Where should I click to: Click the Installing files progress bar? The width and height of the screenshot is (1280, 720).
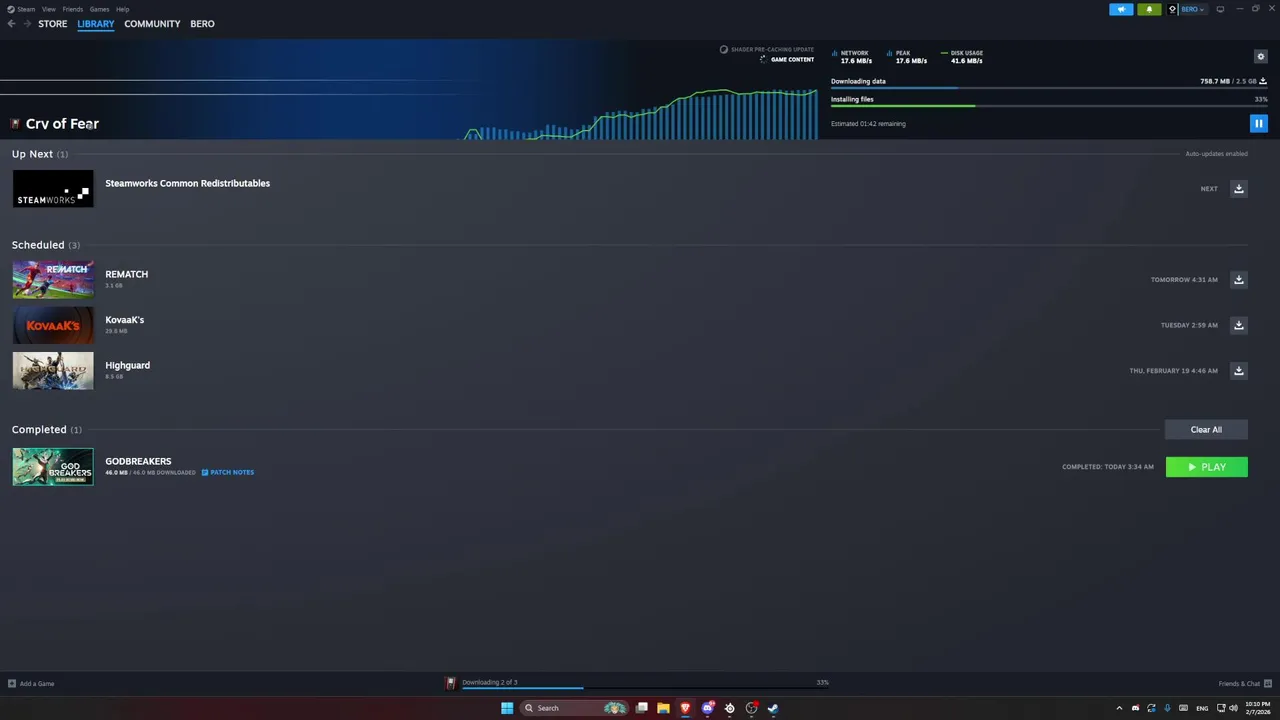tap(1049, 106)
